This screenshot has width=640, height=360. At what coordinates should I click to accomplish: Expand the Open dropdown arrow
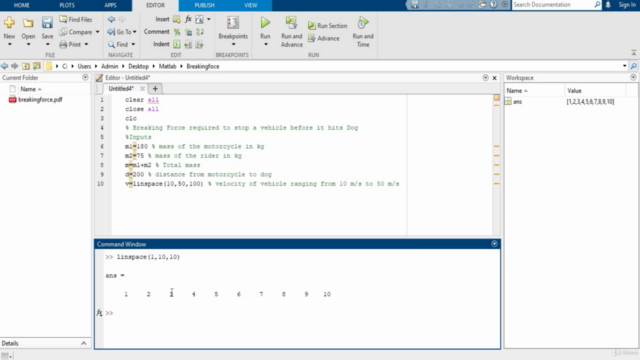coord(28,44)
